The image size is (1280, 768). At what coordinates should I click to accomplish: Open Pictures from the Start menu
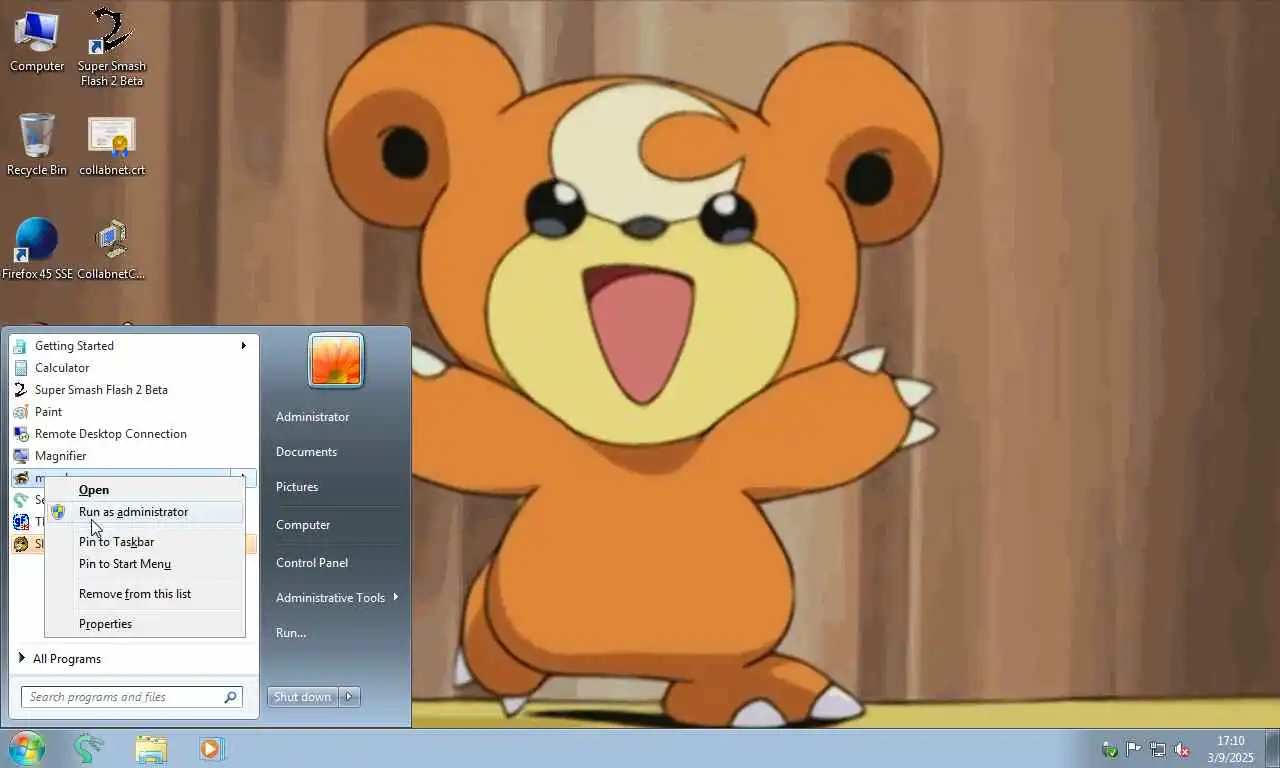click(297, 487)
